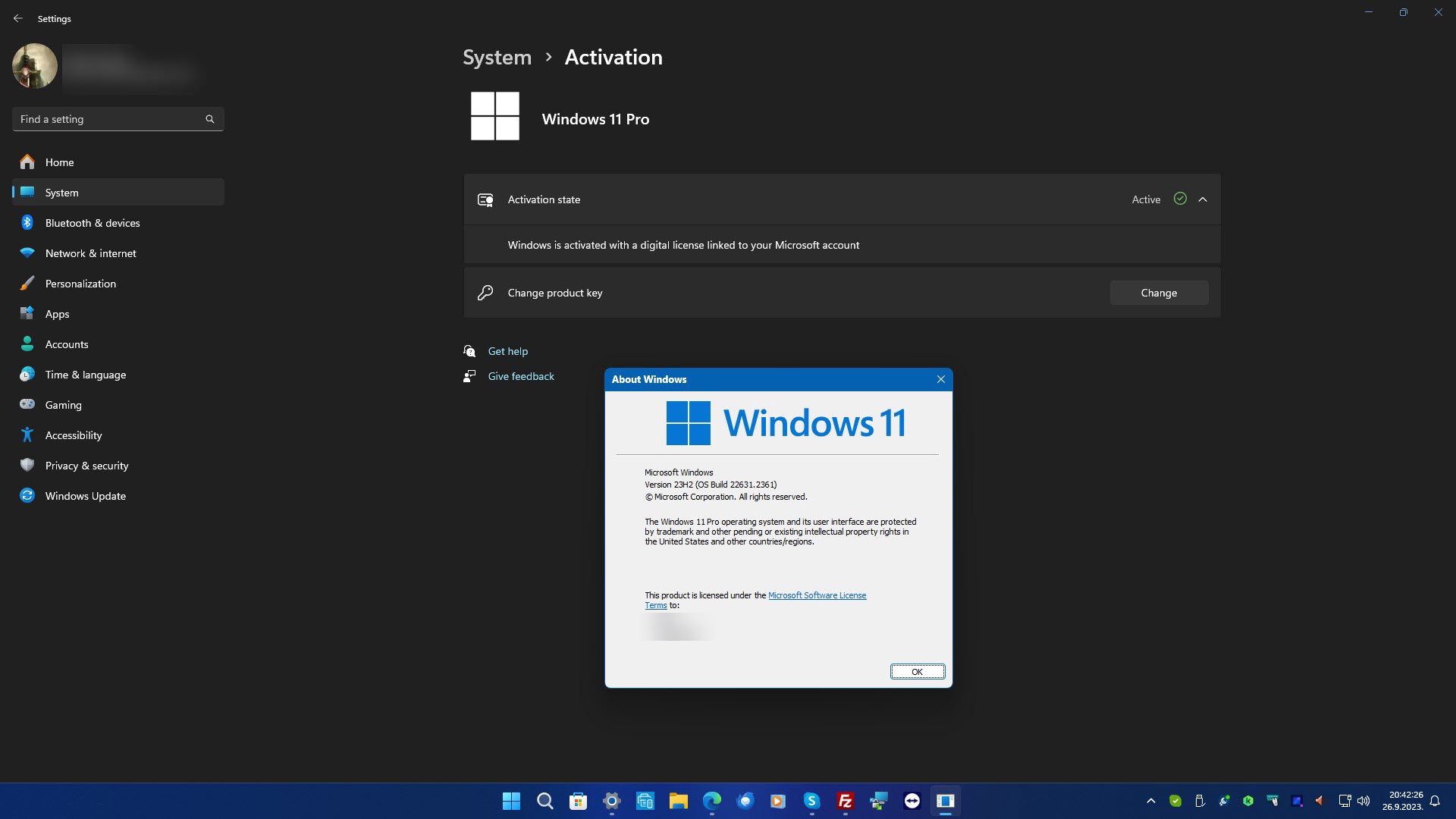Click System in the breadcrumb

[497, 58]
